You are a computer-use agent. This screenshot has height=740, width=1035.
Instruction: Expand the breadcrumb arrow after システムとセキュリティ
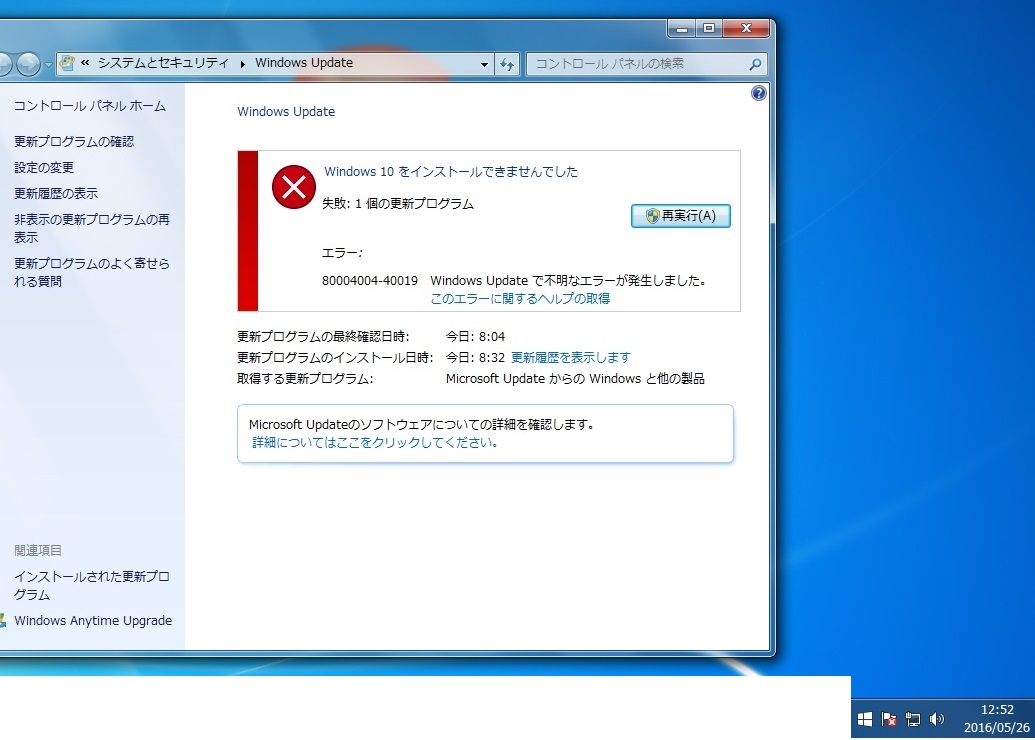click(242, 64)
